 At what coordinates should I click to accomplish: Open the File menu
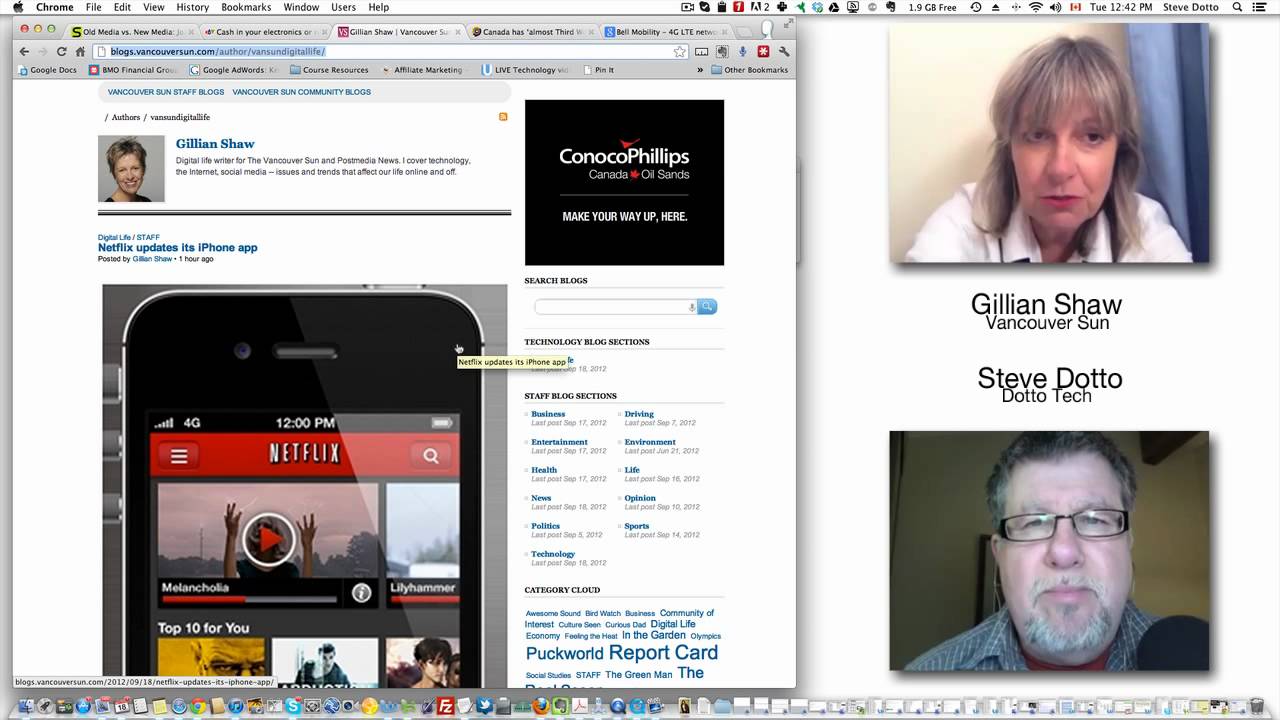click(93, 7)
